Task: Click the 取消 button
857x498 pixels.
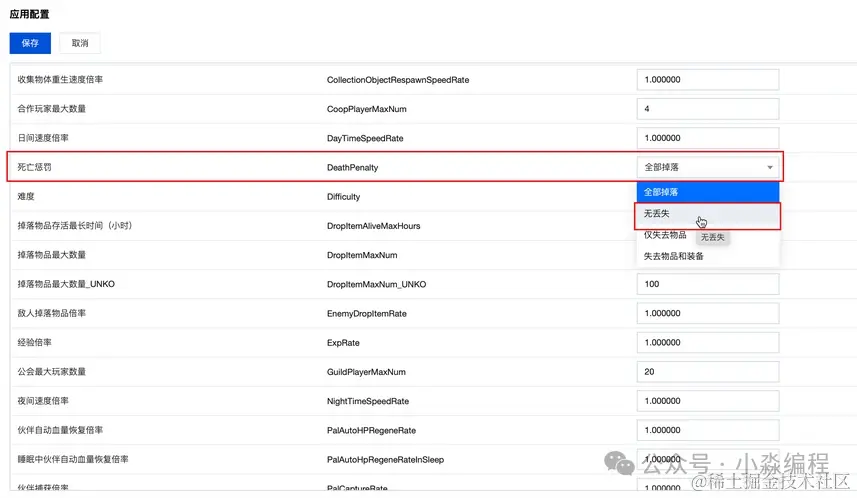Action: coord(80,43)
